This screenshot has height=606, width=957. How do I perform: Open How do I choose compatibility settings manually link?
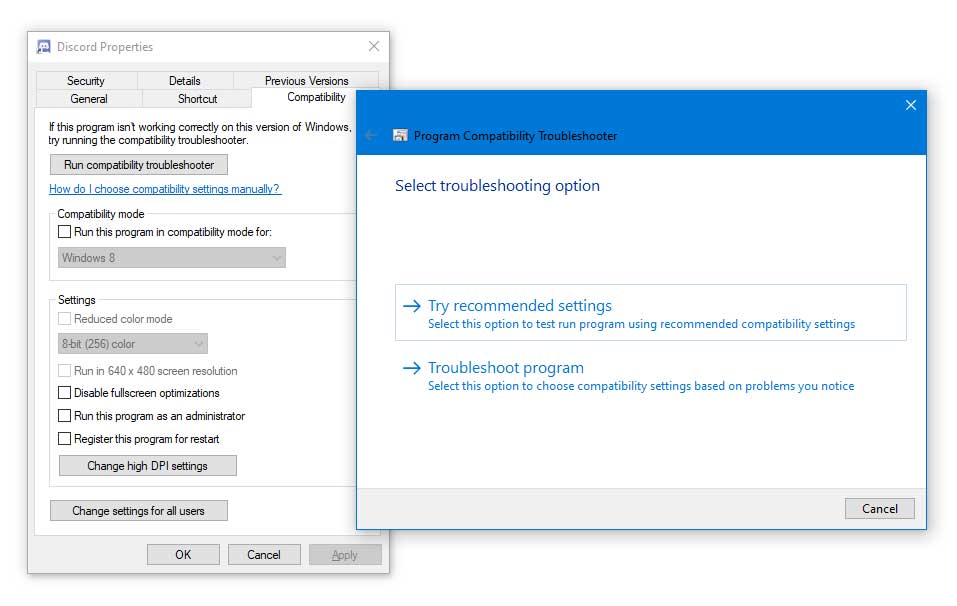pyautogui.click(x=164, y=189)
